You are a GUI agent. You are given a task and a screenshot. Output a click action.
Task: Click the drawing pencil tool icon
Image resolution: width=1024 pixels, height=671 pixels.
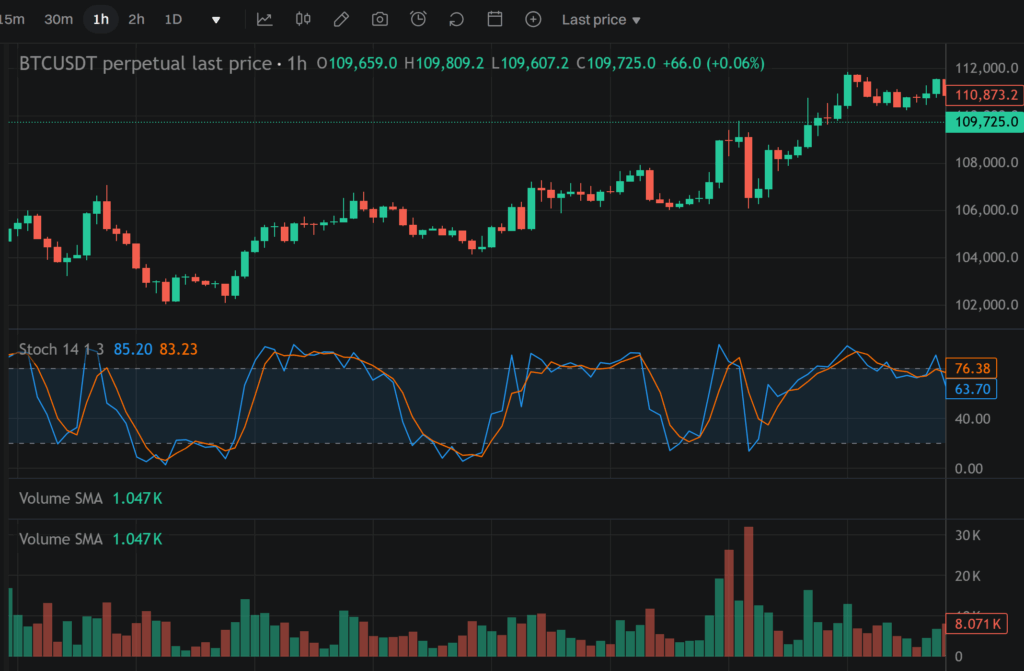(x=341, y=19)
